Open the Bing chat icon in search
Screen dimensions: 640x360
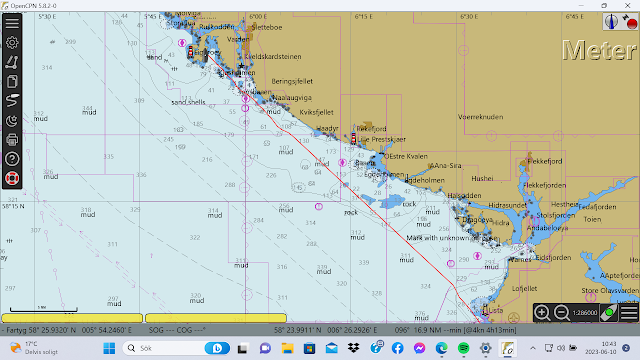(217, 348)
